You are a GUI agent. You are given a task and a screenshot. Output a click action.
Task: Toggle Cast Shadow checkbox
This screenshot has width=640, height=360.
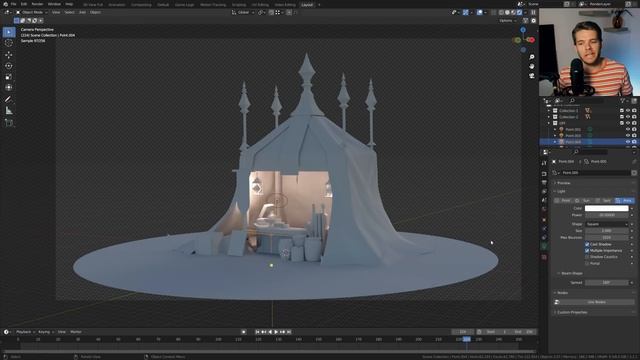point(587,244)
